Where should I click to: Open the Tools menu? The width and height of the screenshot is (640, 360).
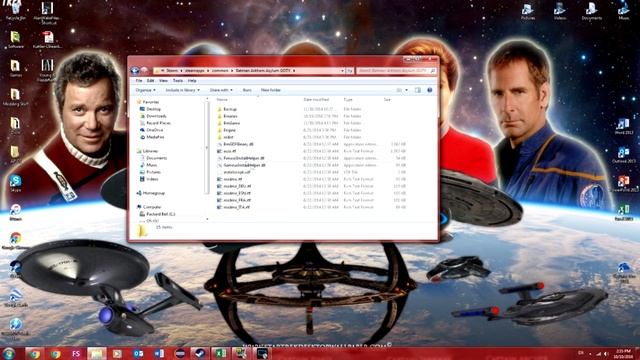178,81
